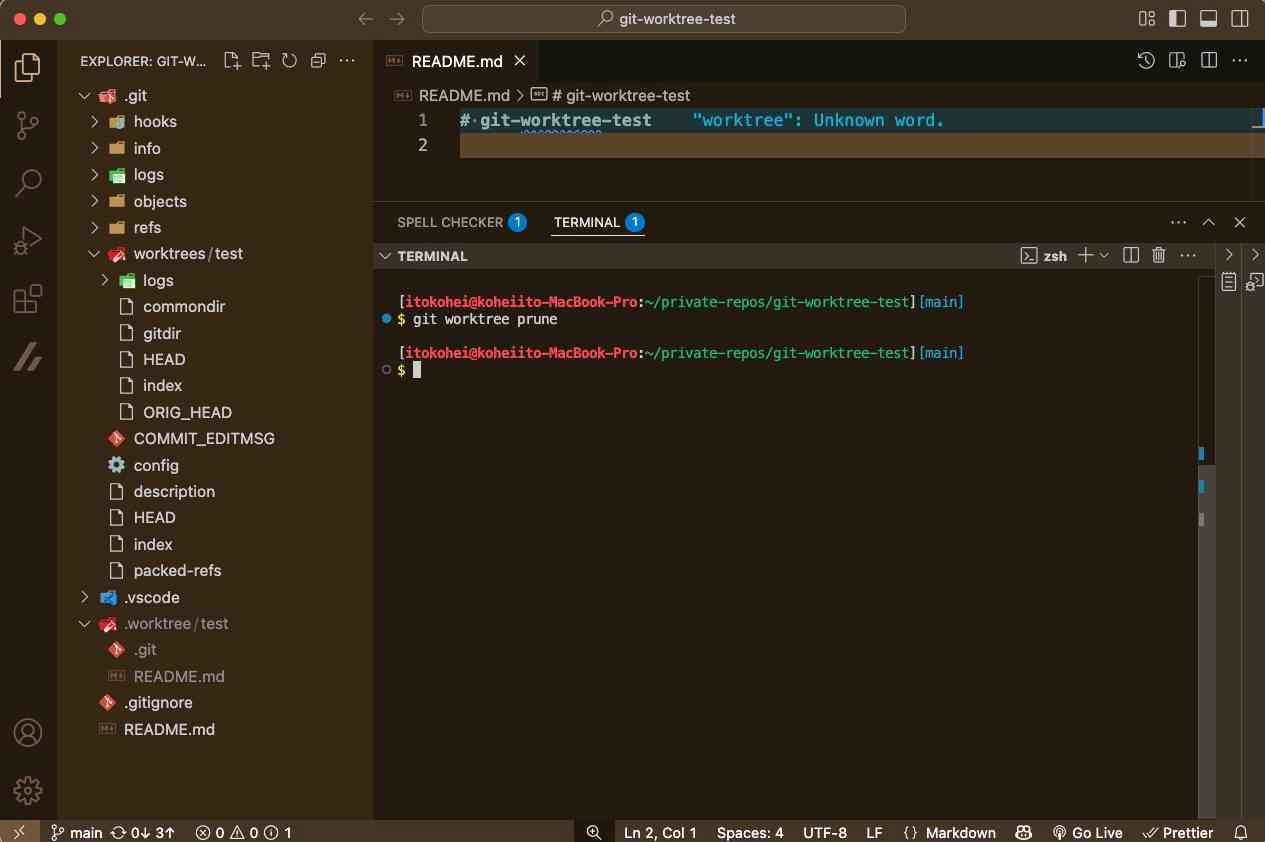Open the new terminal profile dropdown arrow

1105,256
